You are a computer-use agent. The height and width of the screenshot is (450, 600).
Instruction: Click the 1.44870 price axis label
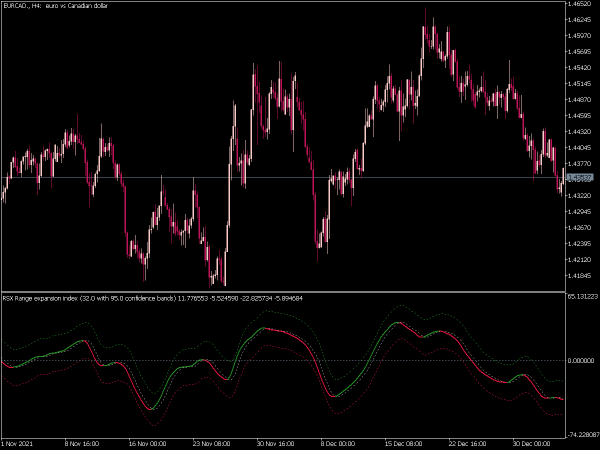click(580, 99)
